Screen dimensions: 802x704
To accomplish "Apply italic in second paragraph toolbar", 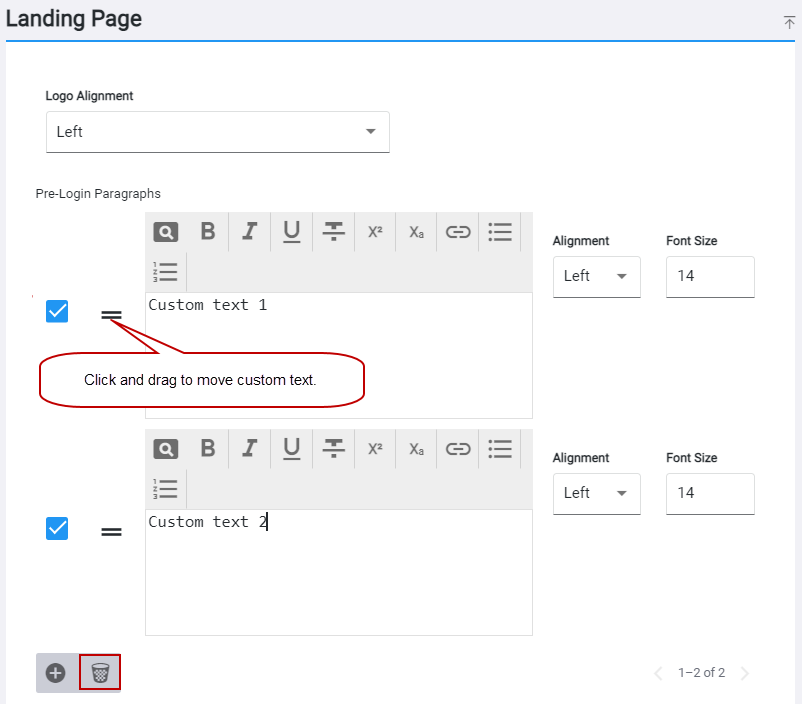I will click(x=250, y=449).
